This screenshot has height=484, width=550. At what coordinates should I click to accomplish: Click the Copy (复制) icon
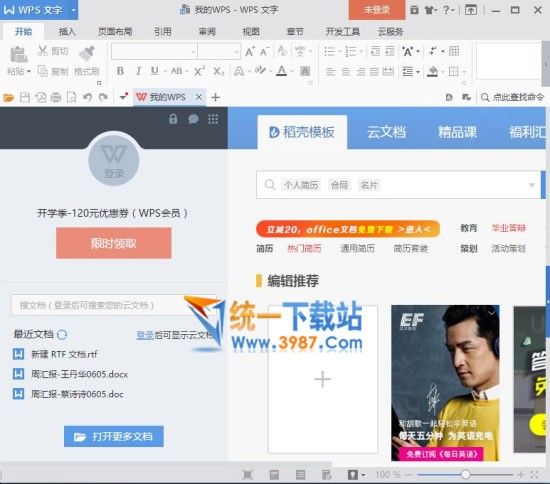(43, 71)
